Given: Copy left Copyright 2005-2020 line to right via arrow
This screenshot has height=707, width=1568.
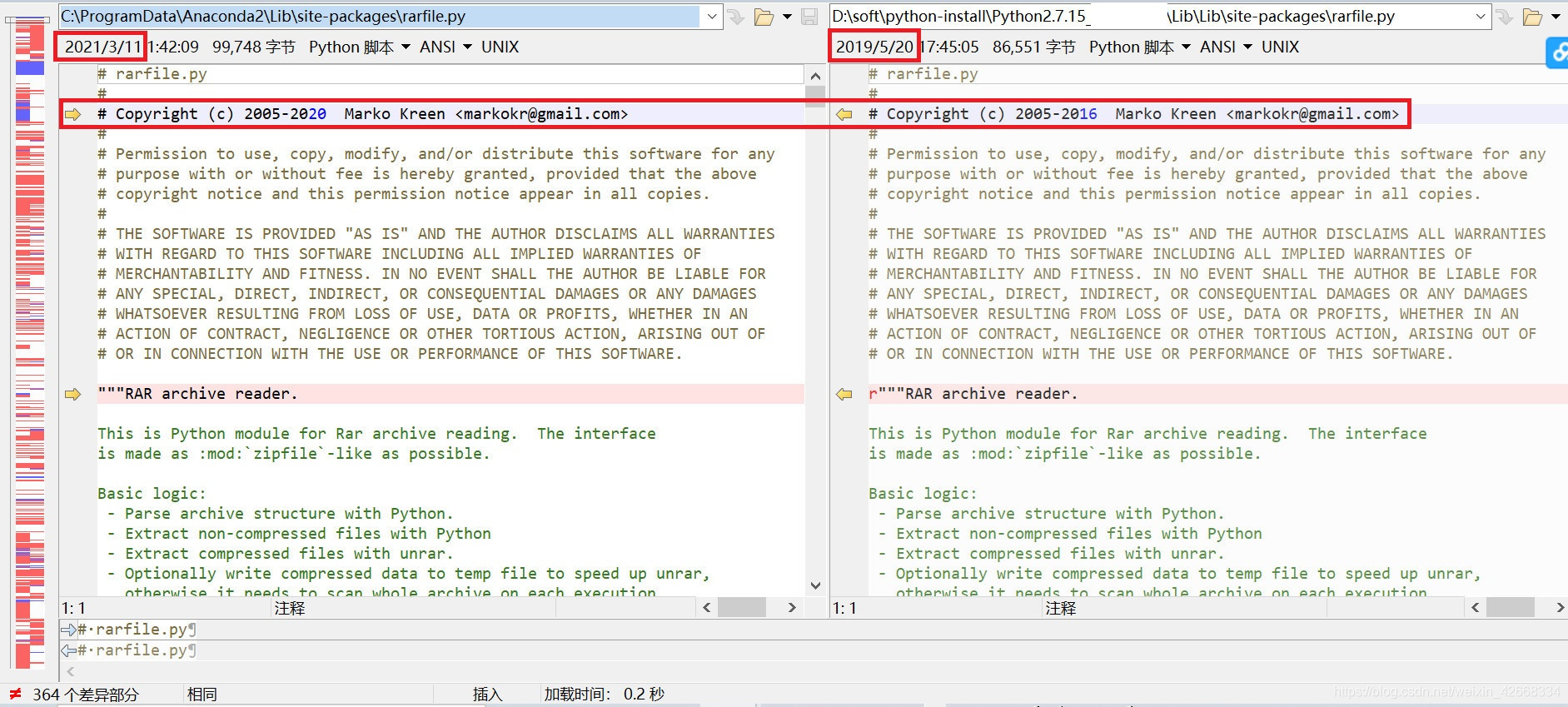Looking at the screenshot, I should tap(73, 114).
